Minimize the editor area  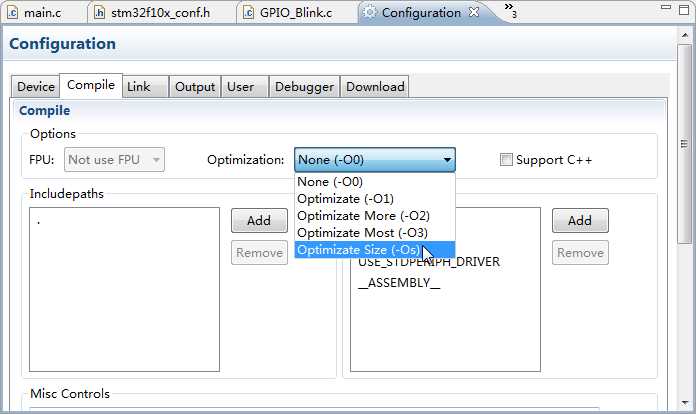click(x=665, y=8)
